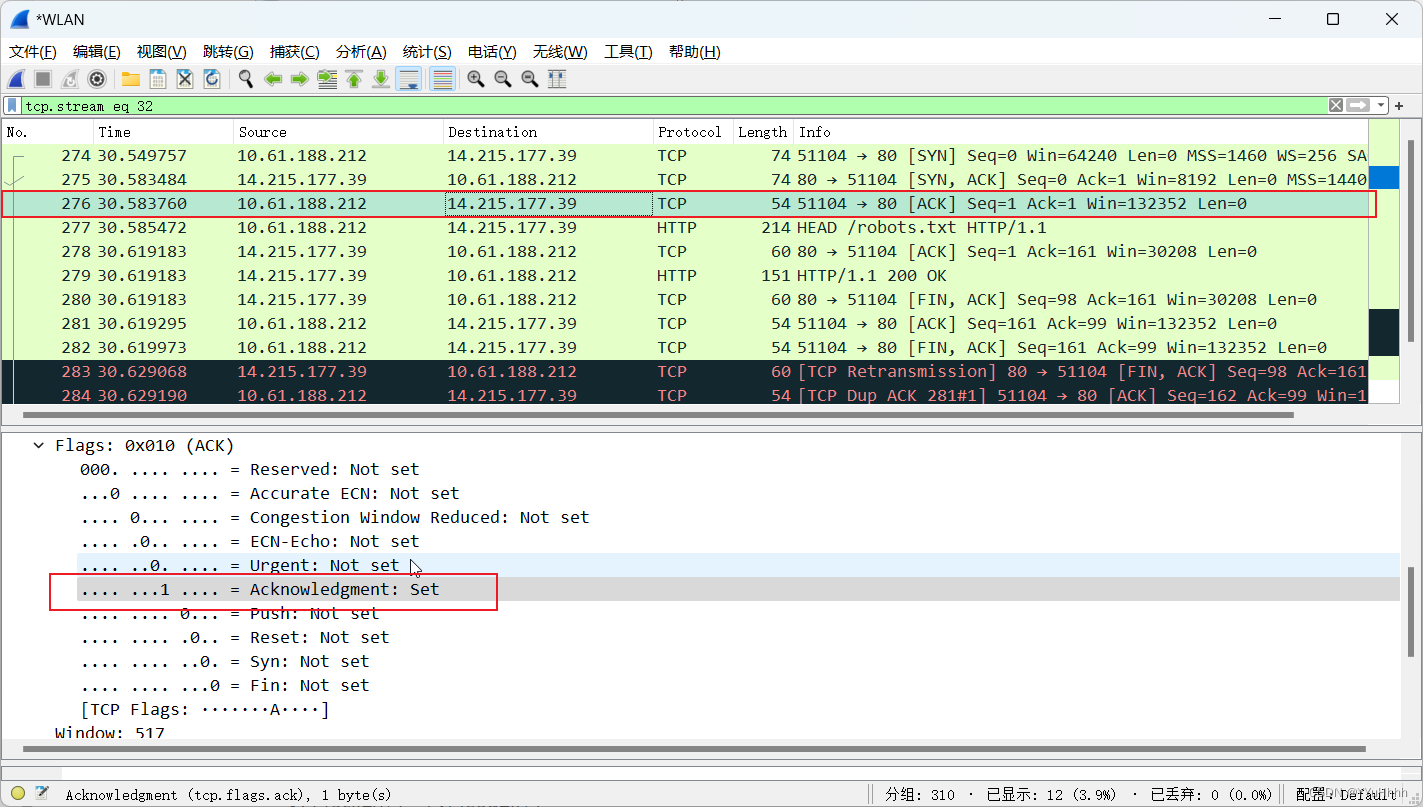Go back in packet history

coord(273,79)
